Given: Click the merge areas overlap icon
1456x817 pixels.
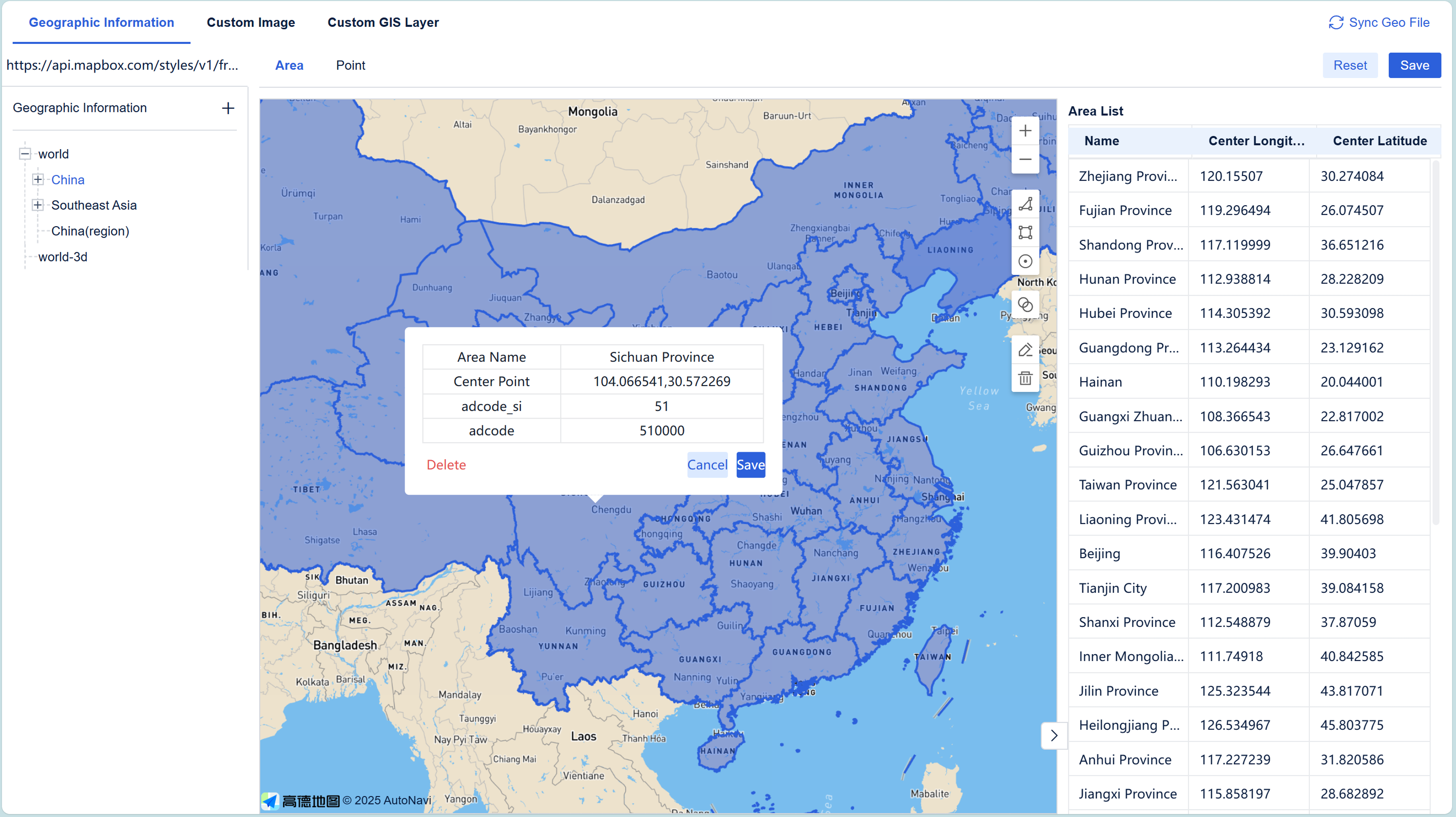Looking at the screenshot, I should coord(1025,305).
